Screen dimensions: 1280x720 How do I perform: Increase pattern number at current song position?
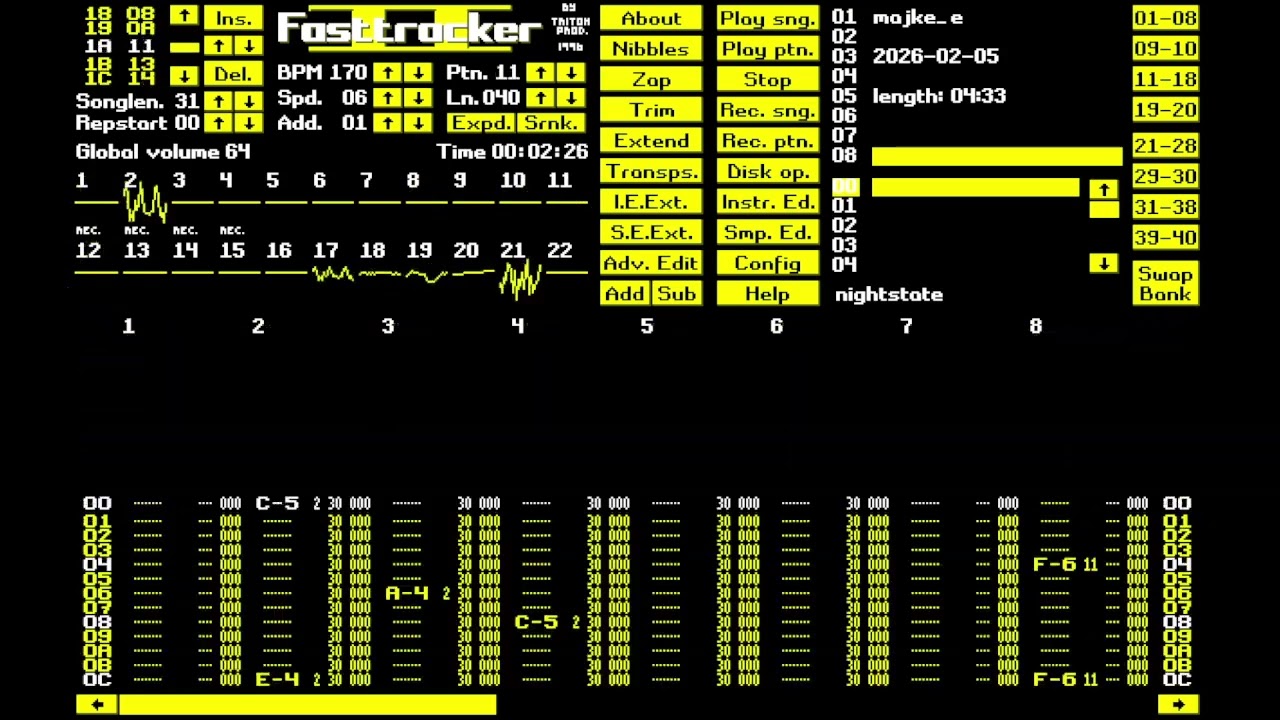219,46
